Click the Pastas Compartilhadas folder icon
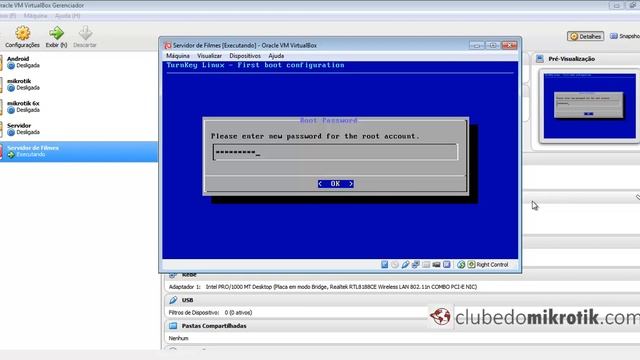The image size is (640, 360). (x=173, y=326)
